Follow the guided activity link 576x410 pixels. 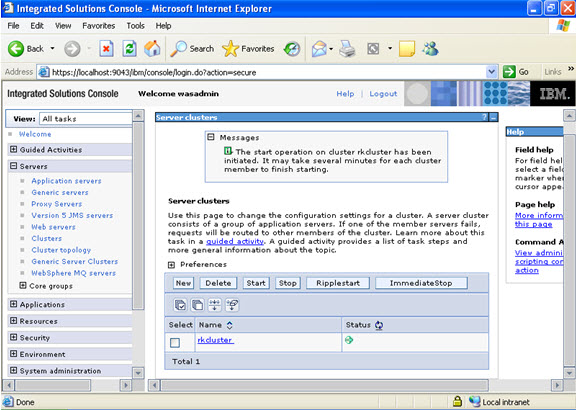tap(235, 241)
